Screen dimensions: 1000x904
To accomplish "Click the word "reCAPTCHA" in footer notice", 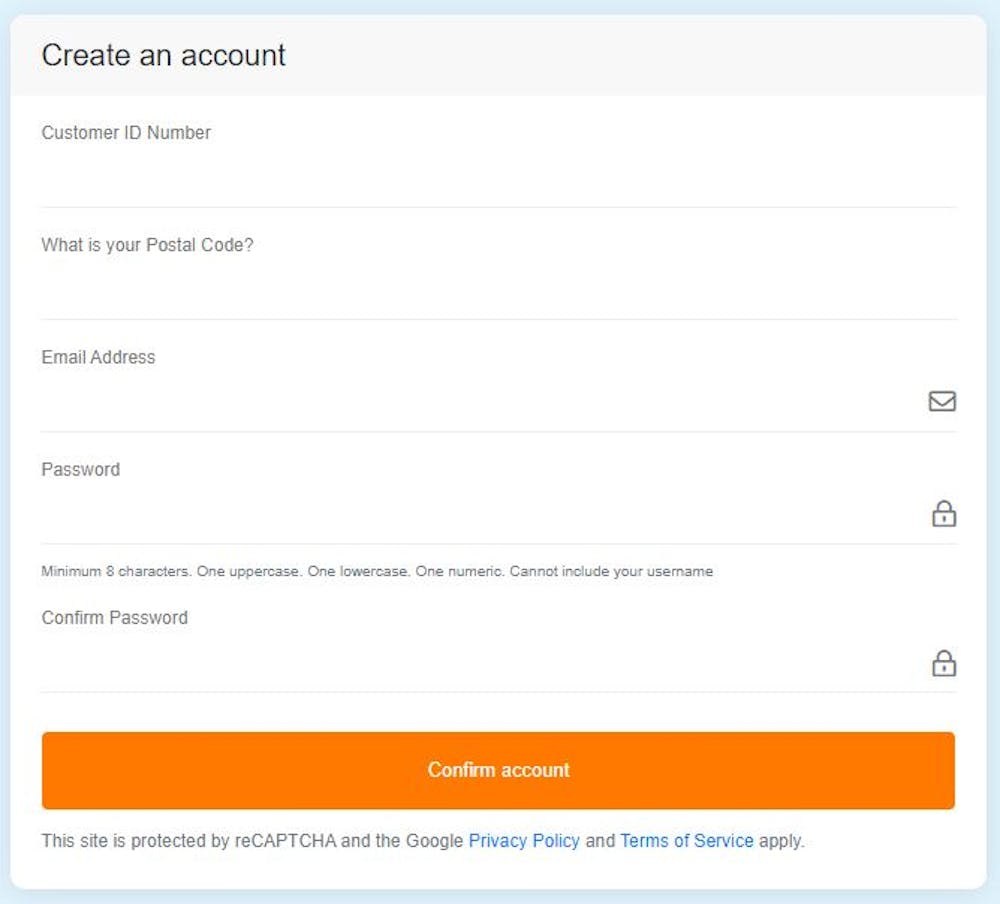I will [x=285, y=841].
